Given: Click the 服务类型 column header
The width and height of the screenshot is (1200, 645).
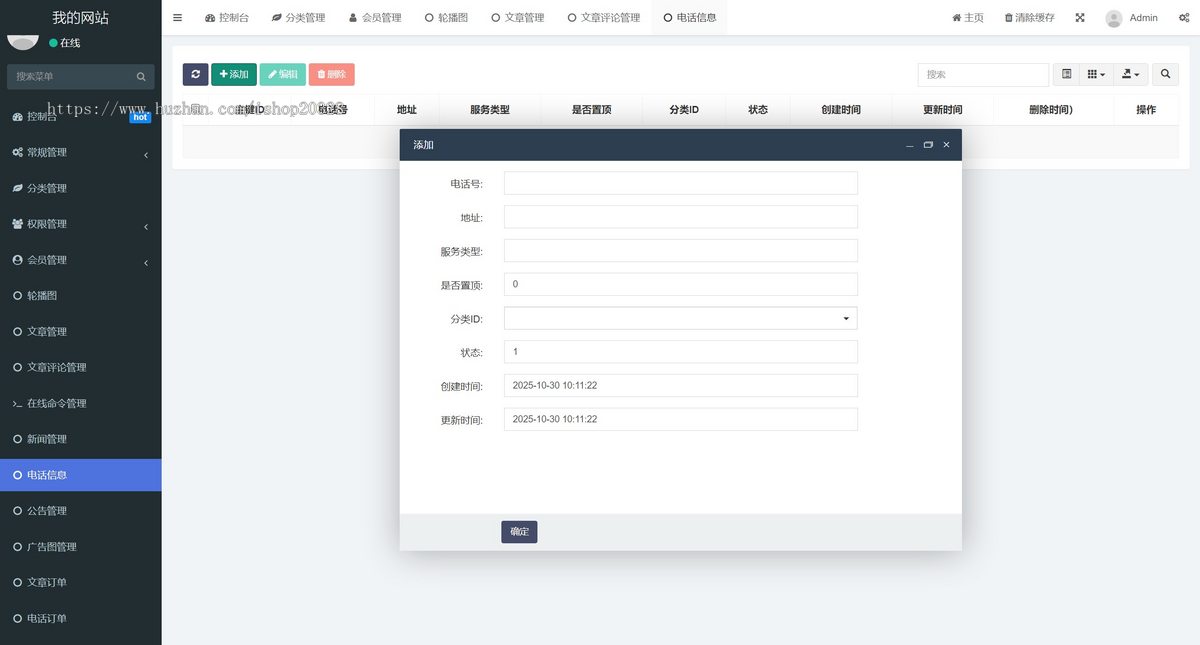Looking at the screenshot, I should (x=490, y=110).
